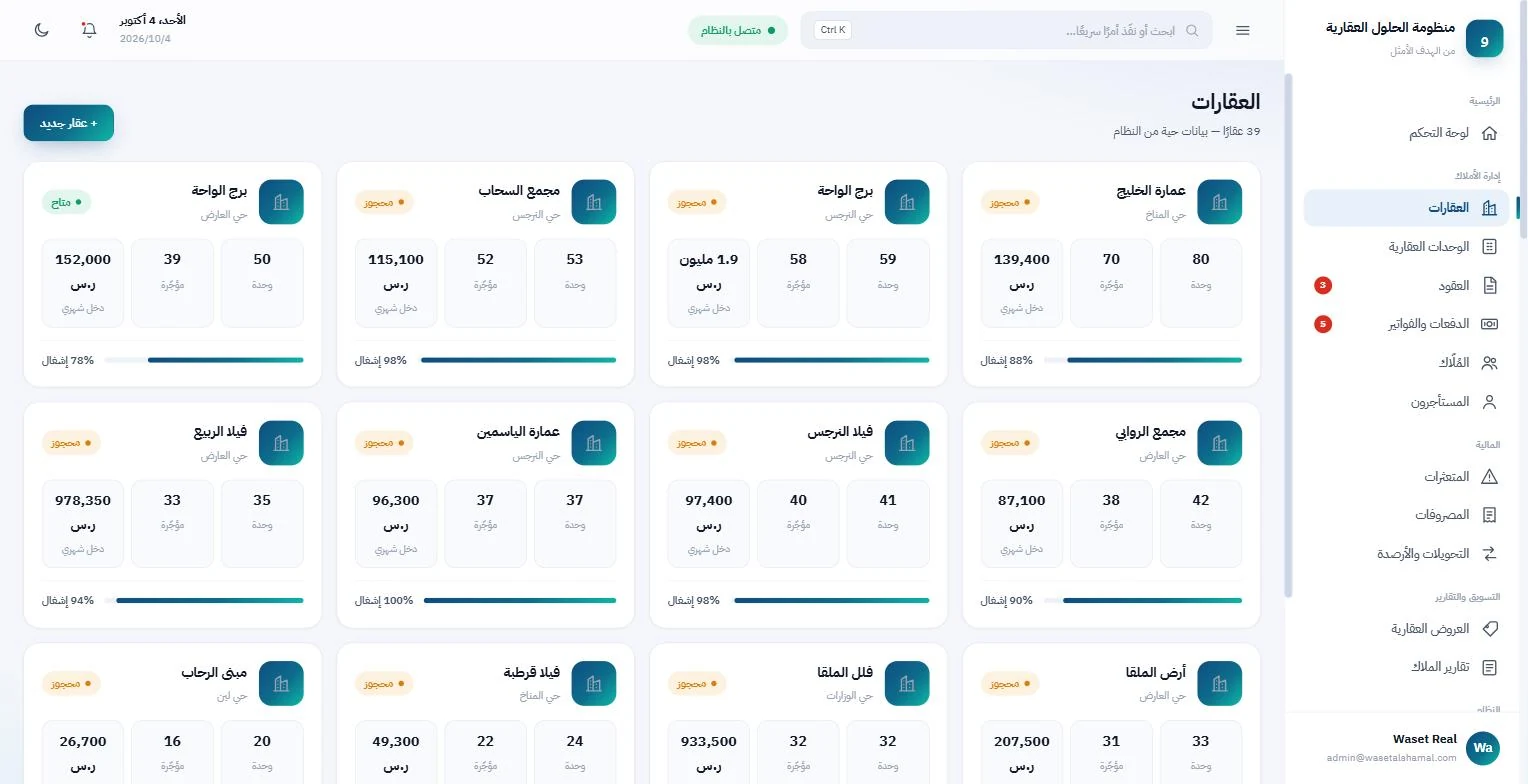Open notifications bell icon

tap(89, 30)
